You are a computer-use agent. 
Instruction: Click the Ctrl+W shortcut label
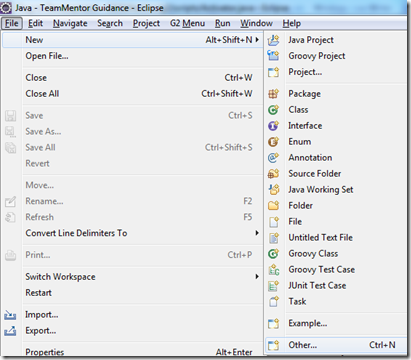[238, 78]
